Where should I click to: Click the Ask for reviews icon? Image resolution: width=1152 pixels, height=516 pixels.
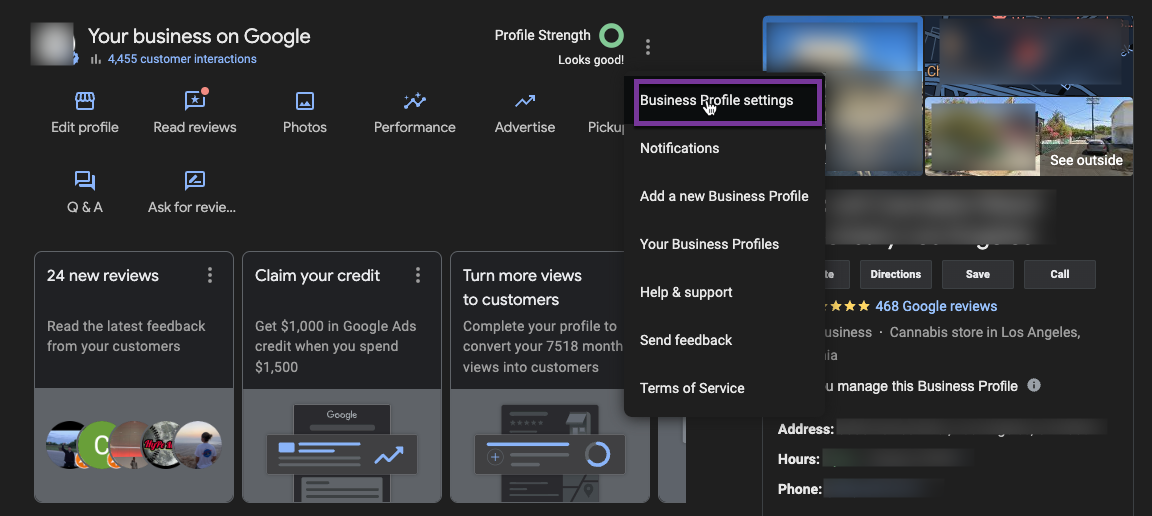click(x=195, y=181)
